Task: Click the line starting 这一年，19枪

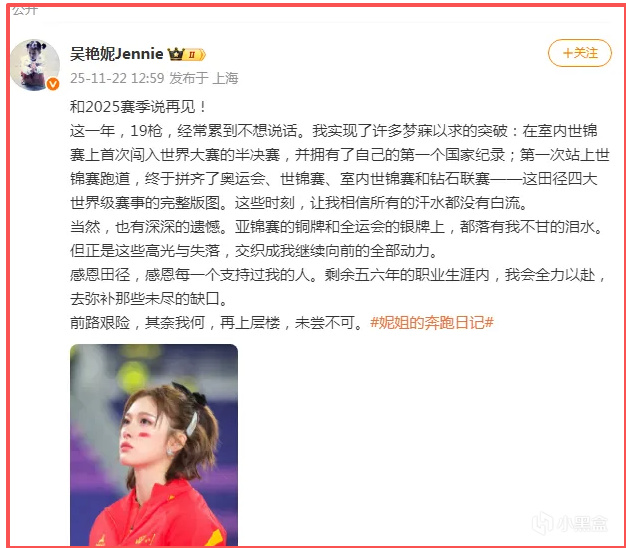Action: click(334, 131)
